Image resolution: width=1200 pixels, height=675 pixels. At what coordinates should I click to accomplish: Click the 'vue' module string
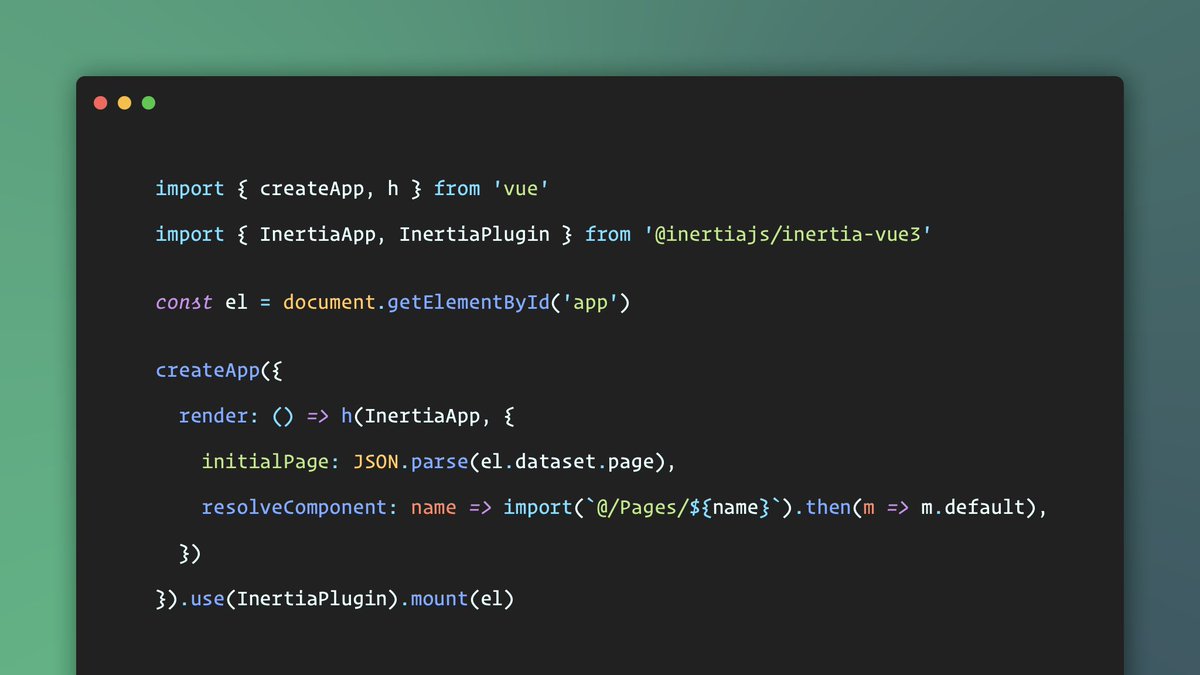click(x=520, y=188)
